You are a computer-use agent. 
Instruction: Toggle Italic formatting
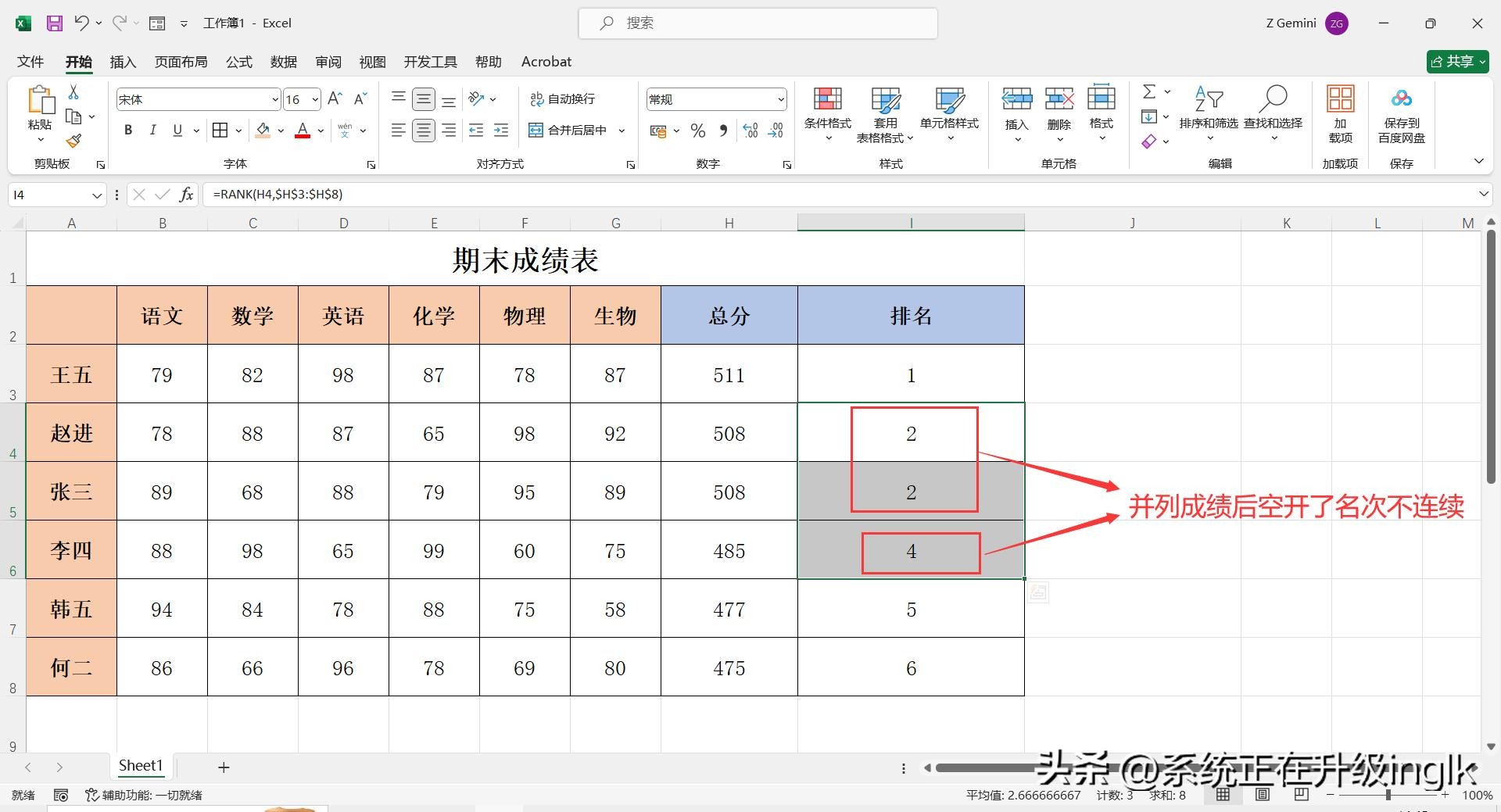pos(153,131)
